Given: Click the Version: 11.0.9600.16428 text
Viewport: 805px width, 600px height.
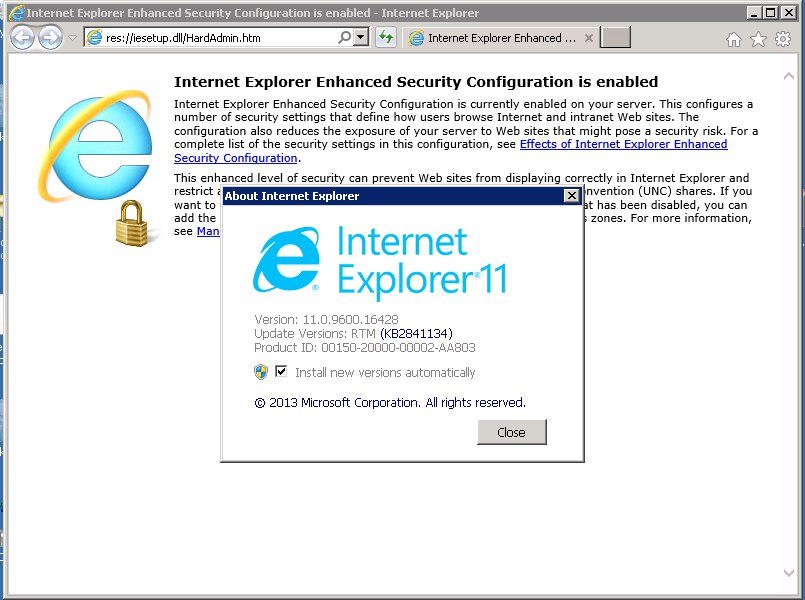Looking at the screenshot, I should click(x=326, y=319).
